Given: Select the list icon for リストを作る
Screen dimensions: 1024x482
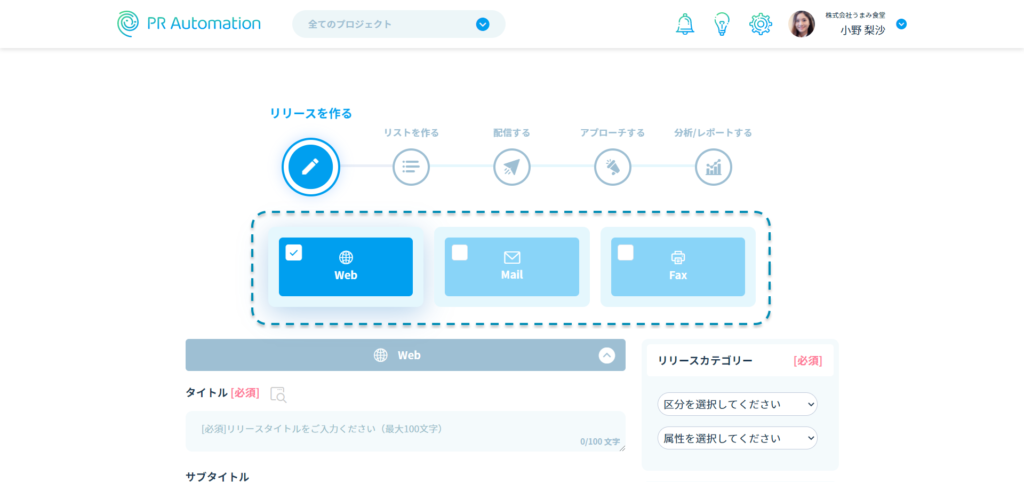Looking at the screenshot, I should (411, 167).
